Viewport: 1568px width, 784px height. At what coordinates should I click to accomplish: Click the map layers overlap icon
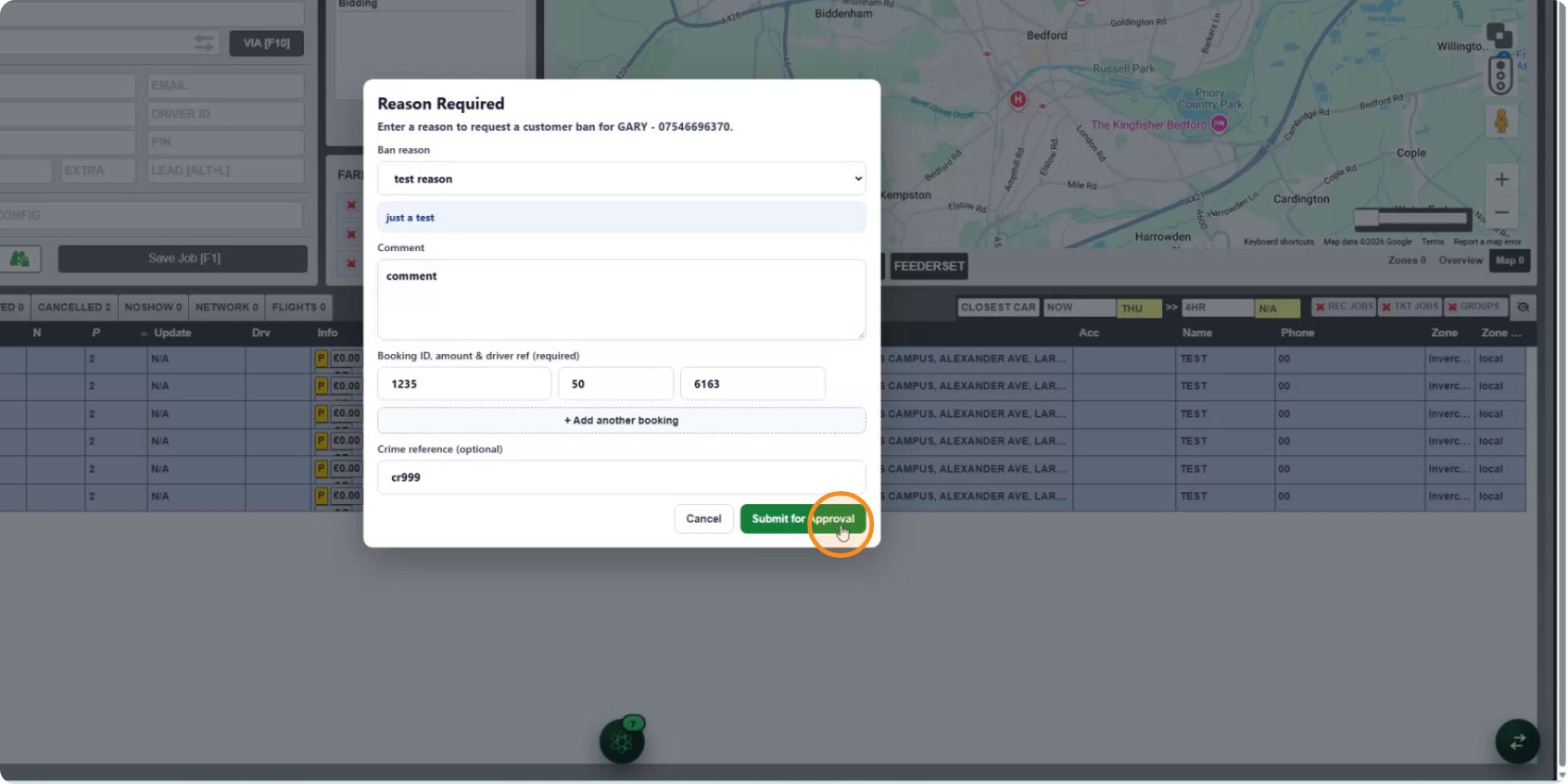click(1499, 36)
